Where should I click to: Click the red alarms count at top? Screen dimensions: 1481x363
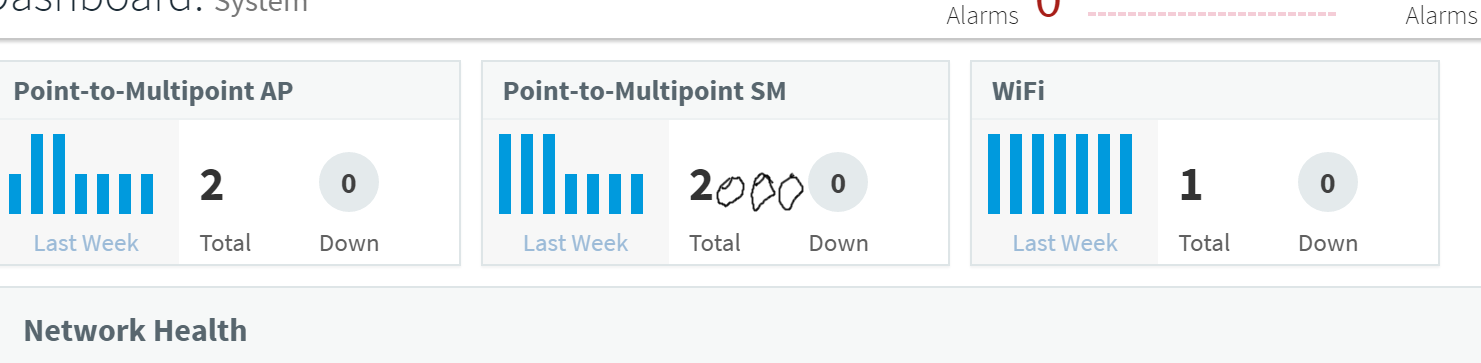(x=1047, y=8)
